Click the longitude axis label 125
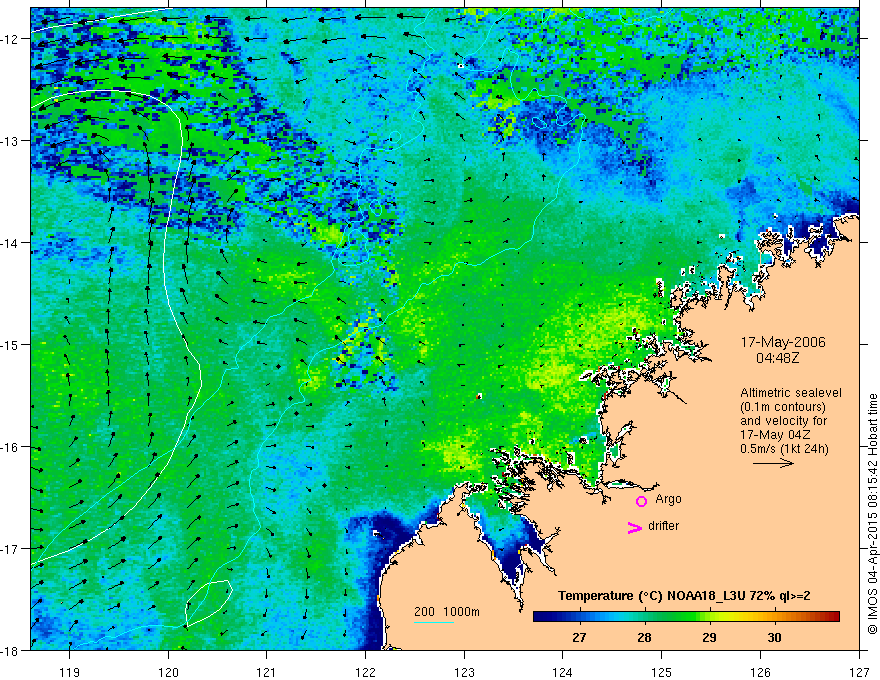 point(662,672)
